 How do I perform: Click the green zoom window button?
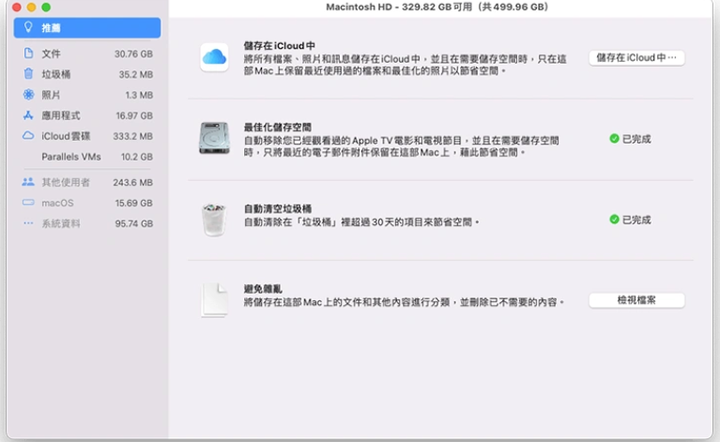46,7
